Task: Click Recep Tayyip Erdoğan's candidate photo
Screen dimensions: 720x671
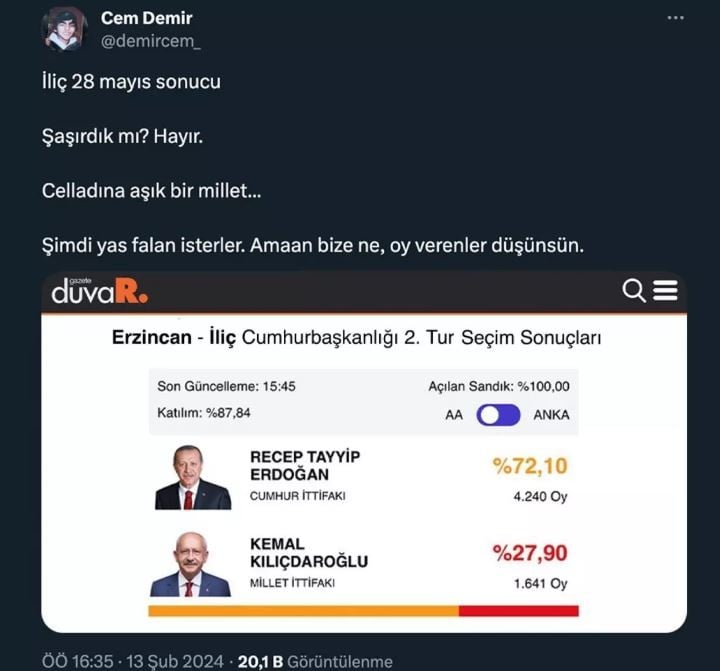Action: [192, 477]
